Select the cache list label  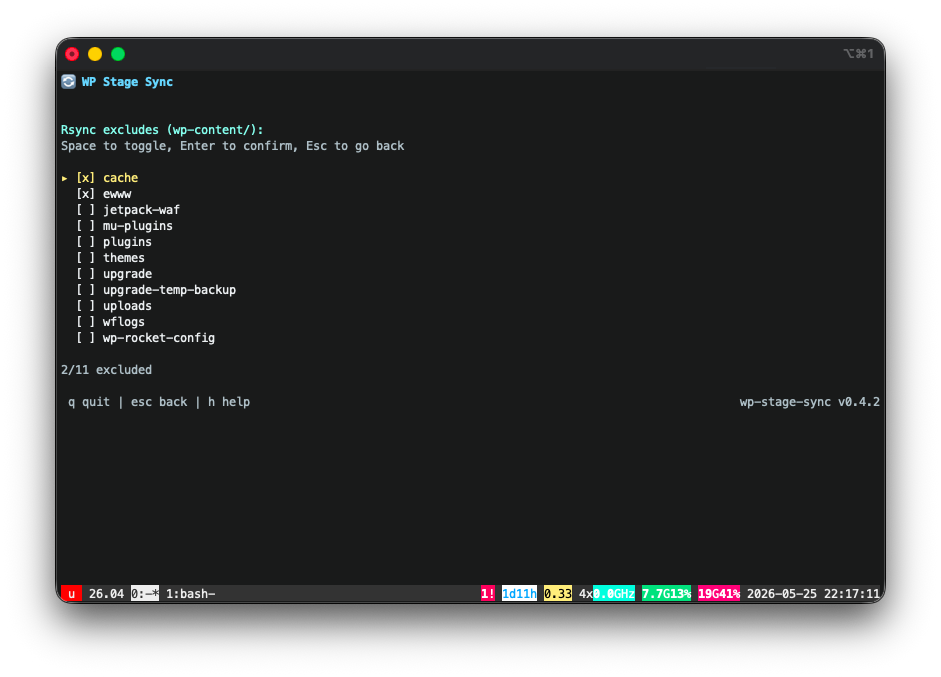point(121,178)
